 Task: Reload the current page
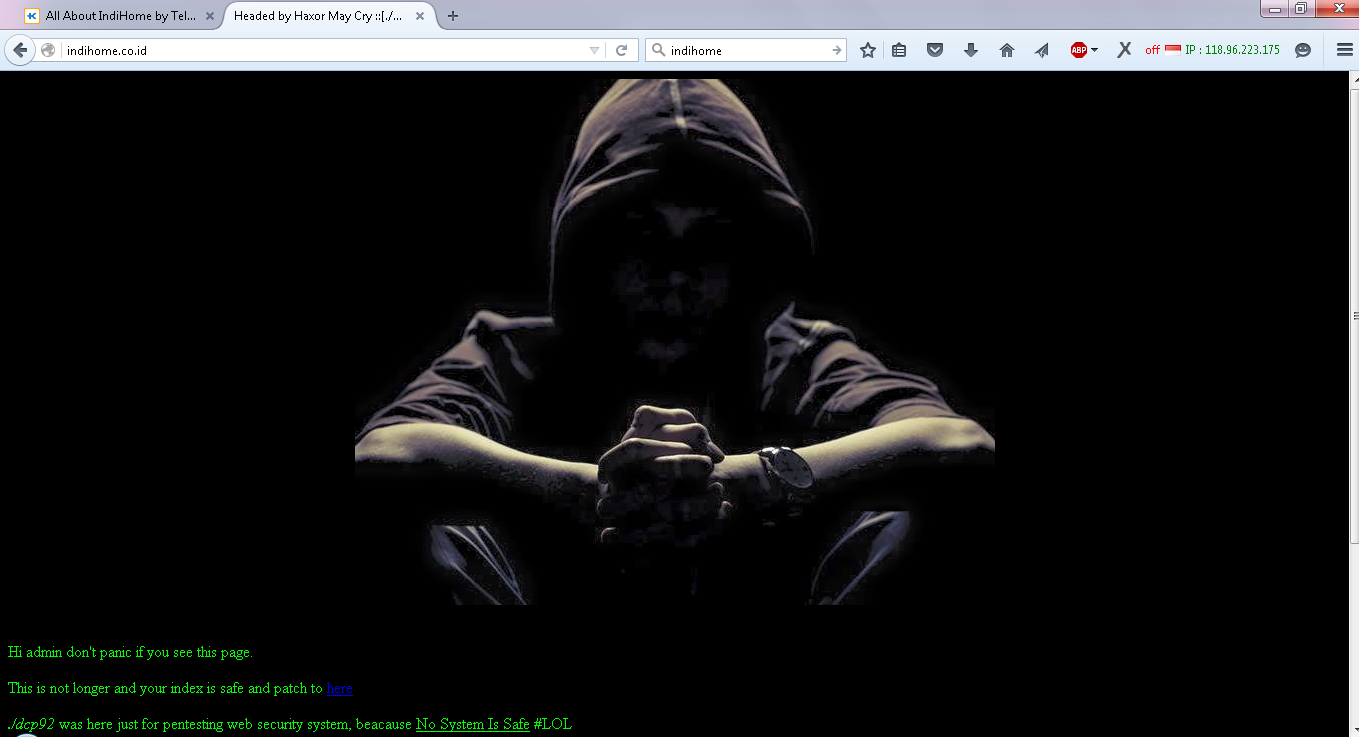[x=621, y=50]
